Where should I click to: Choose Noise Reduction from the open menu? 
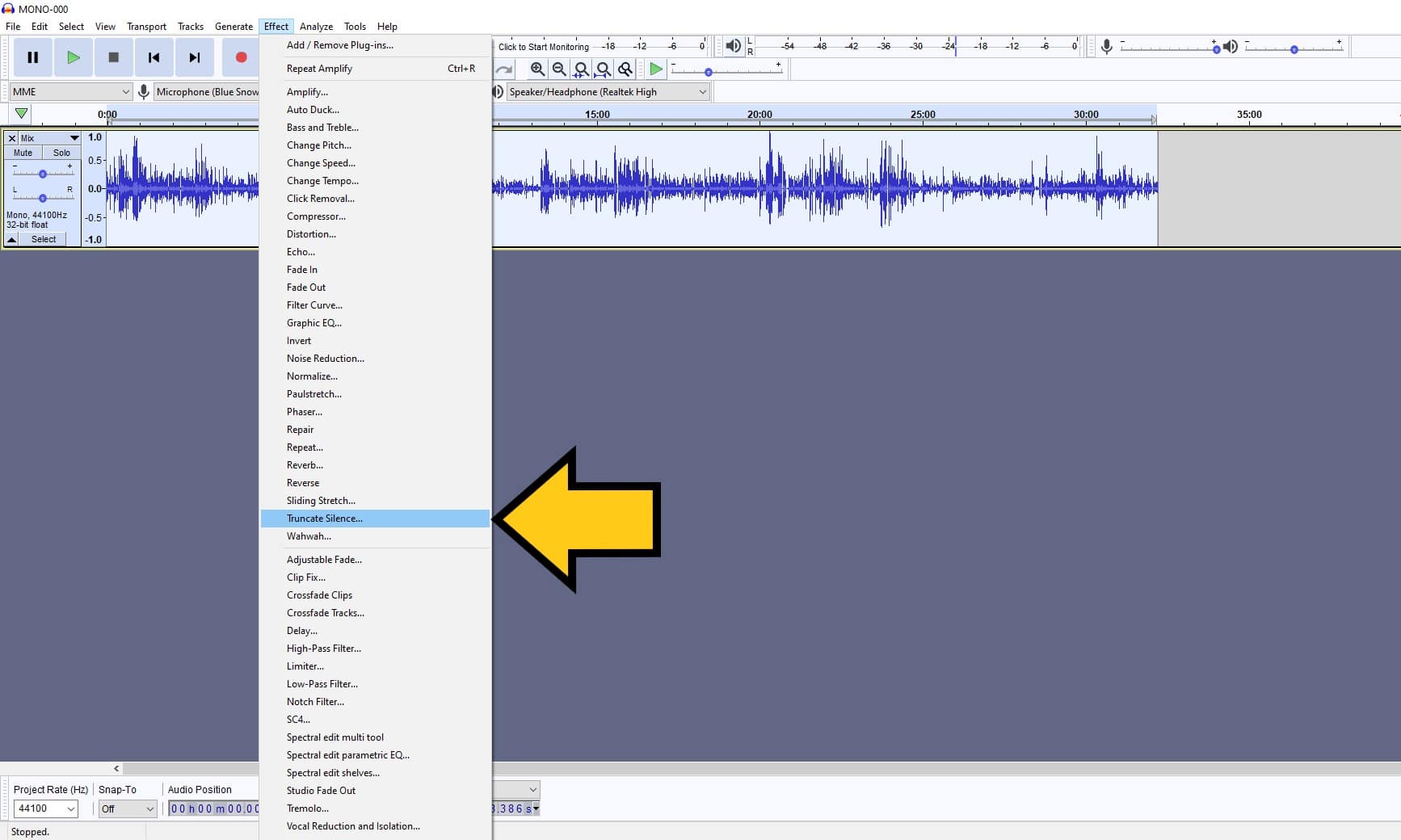tap(325, 358)
